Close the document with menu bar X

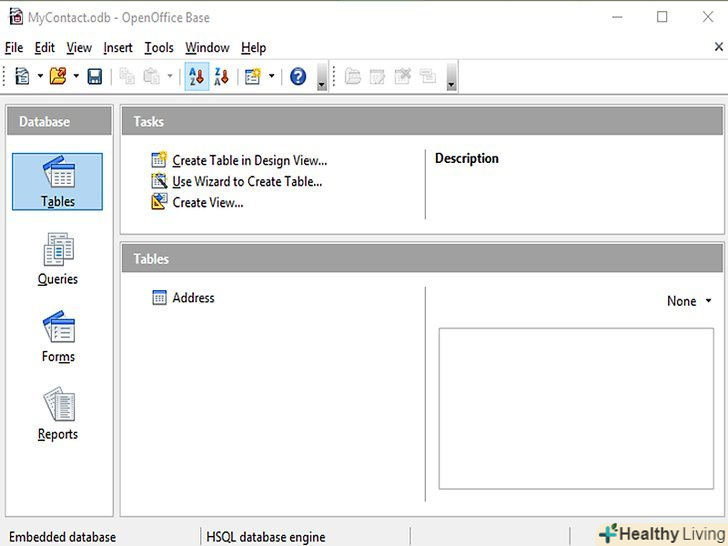(718, 47)
